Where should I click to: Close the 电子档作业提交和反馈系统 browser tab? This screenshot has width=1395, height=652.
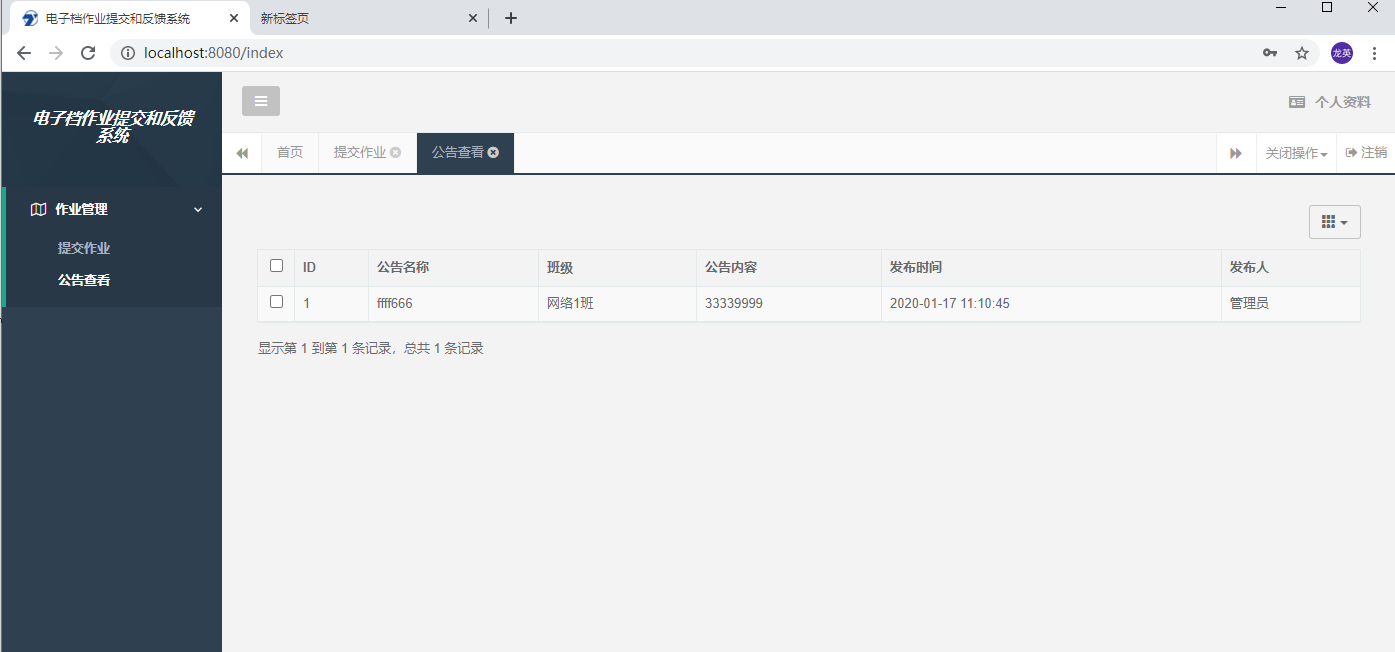click(x=233, y=18)
